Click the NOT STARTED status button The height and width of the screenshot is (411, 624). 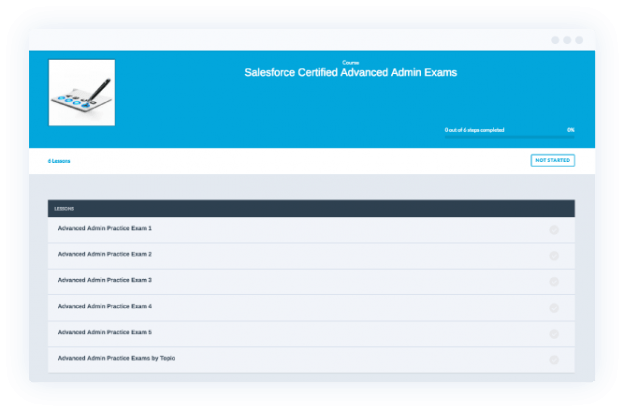click(x=552, y=160)
